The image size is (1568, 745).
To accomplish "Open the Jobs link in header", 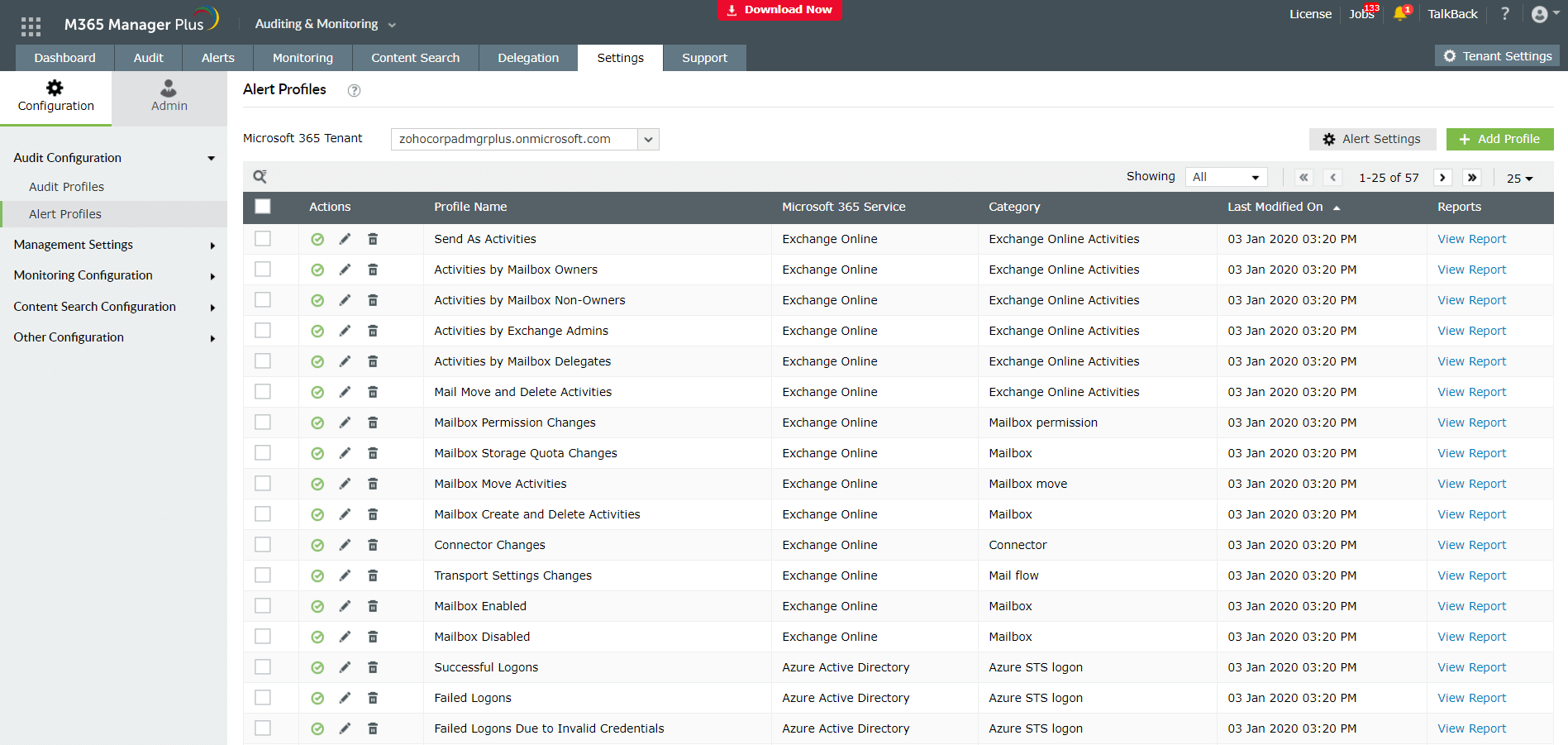I will [x=1361, y=14].
